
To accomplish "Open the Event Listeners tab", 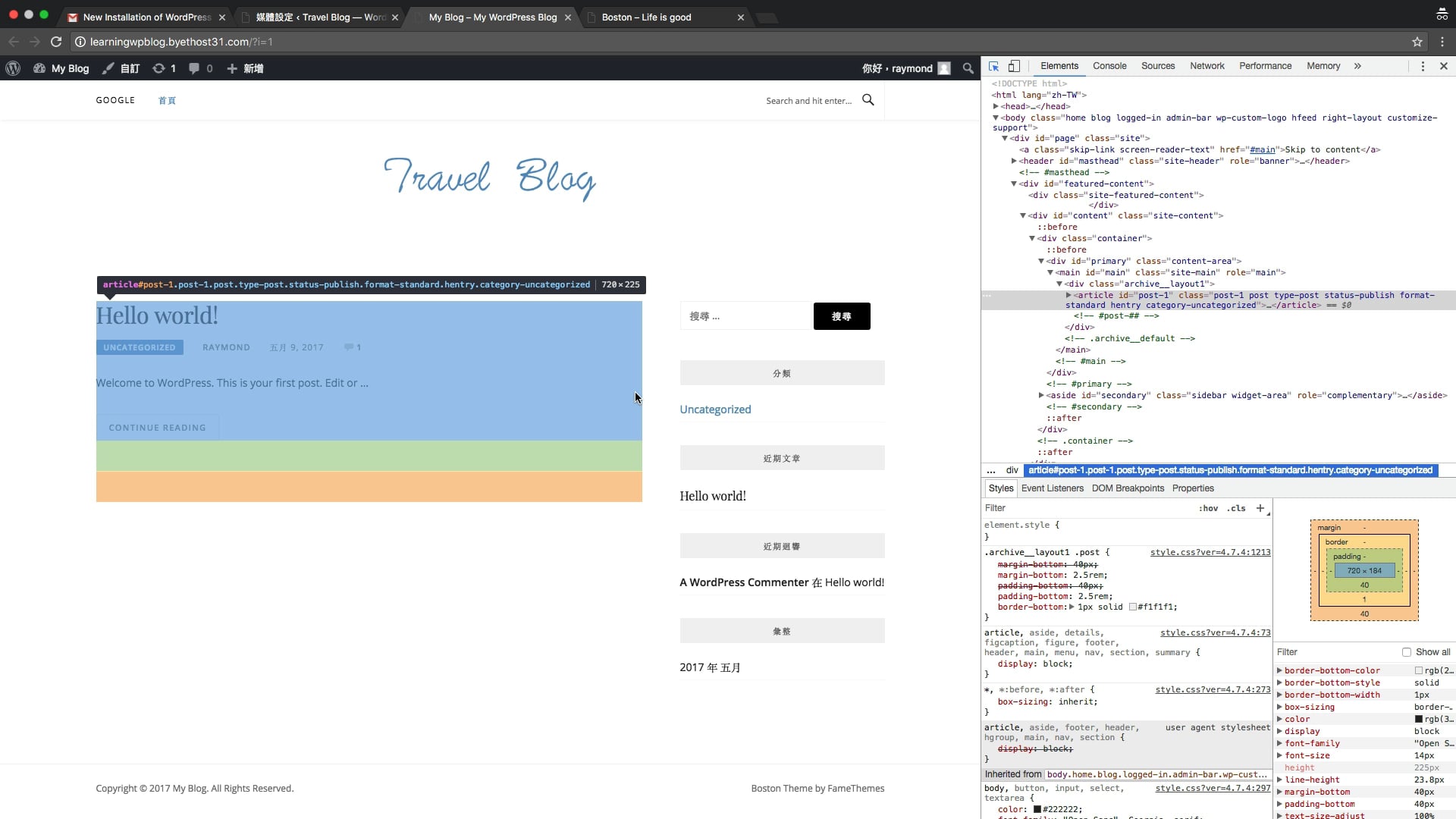I will [1052, 488].
